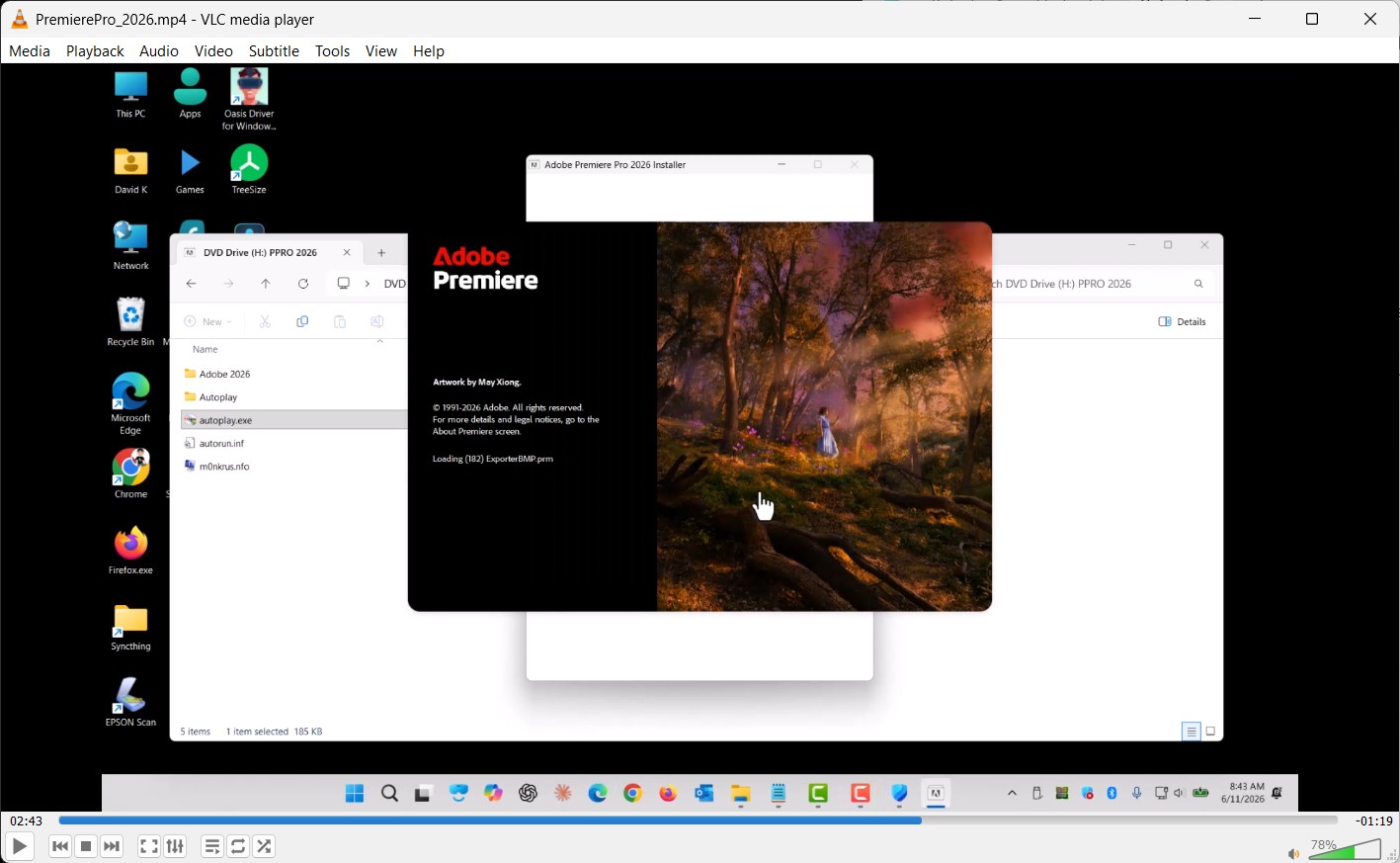1400x863 pixels.
Task: Toggle the loop mode button
Action: click(x=238, y=846)
